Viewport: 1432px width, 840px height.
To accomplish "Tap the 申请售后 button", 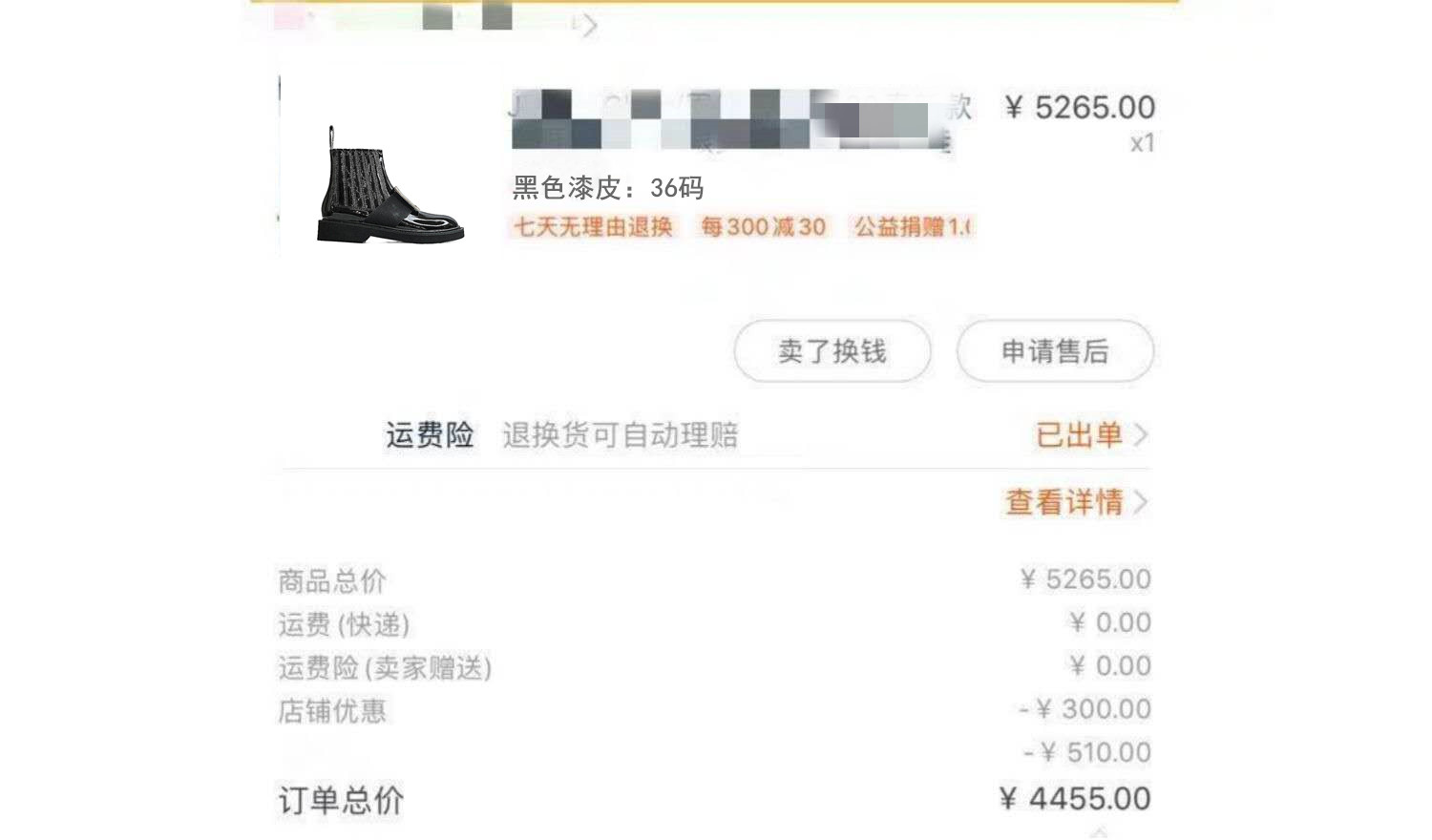I will click(1055, 351).
